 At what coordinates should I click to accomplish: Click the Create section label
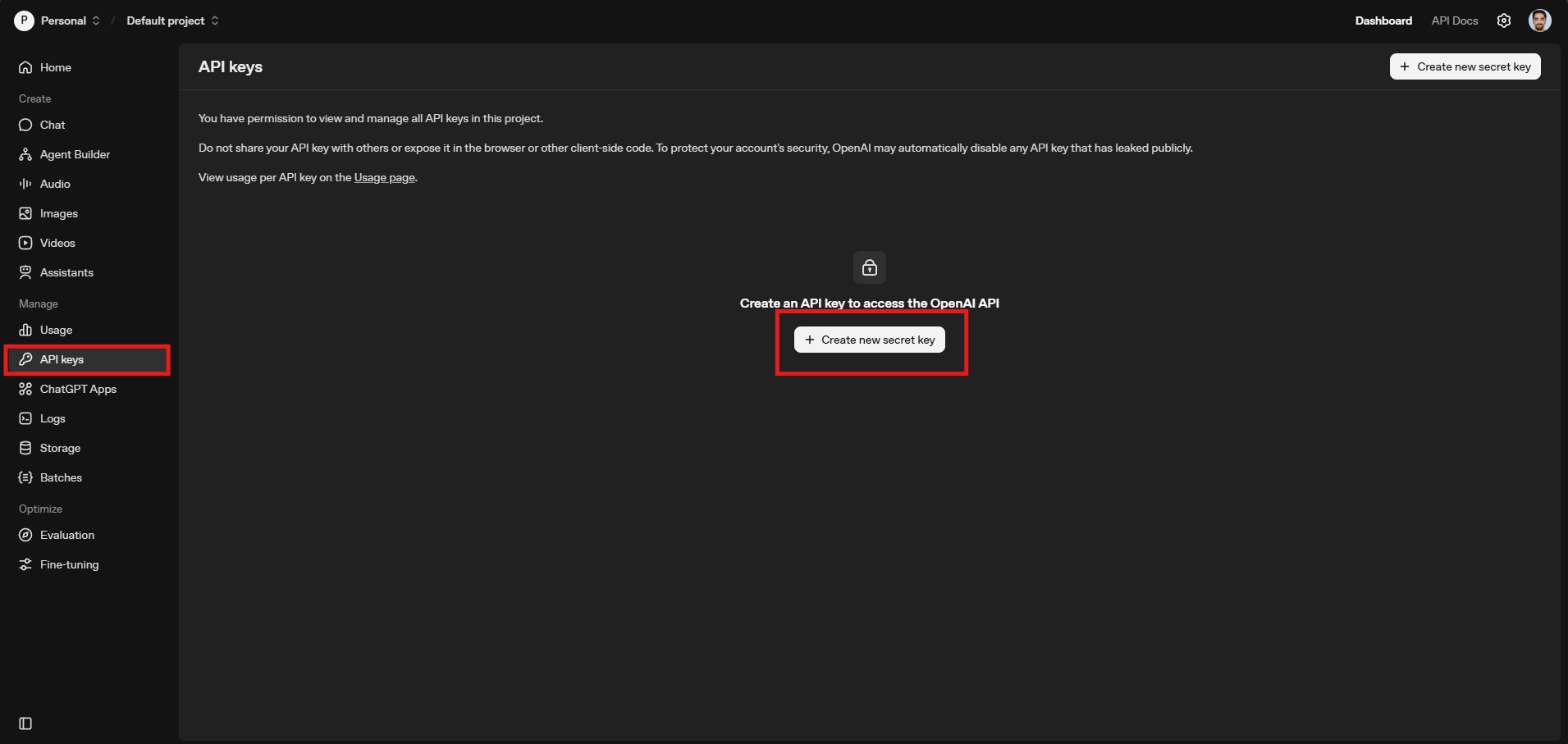click(35, 98)
